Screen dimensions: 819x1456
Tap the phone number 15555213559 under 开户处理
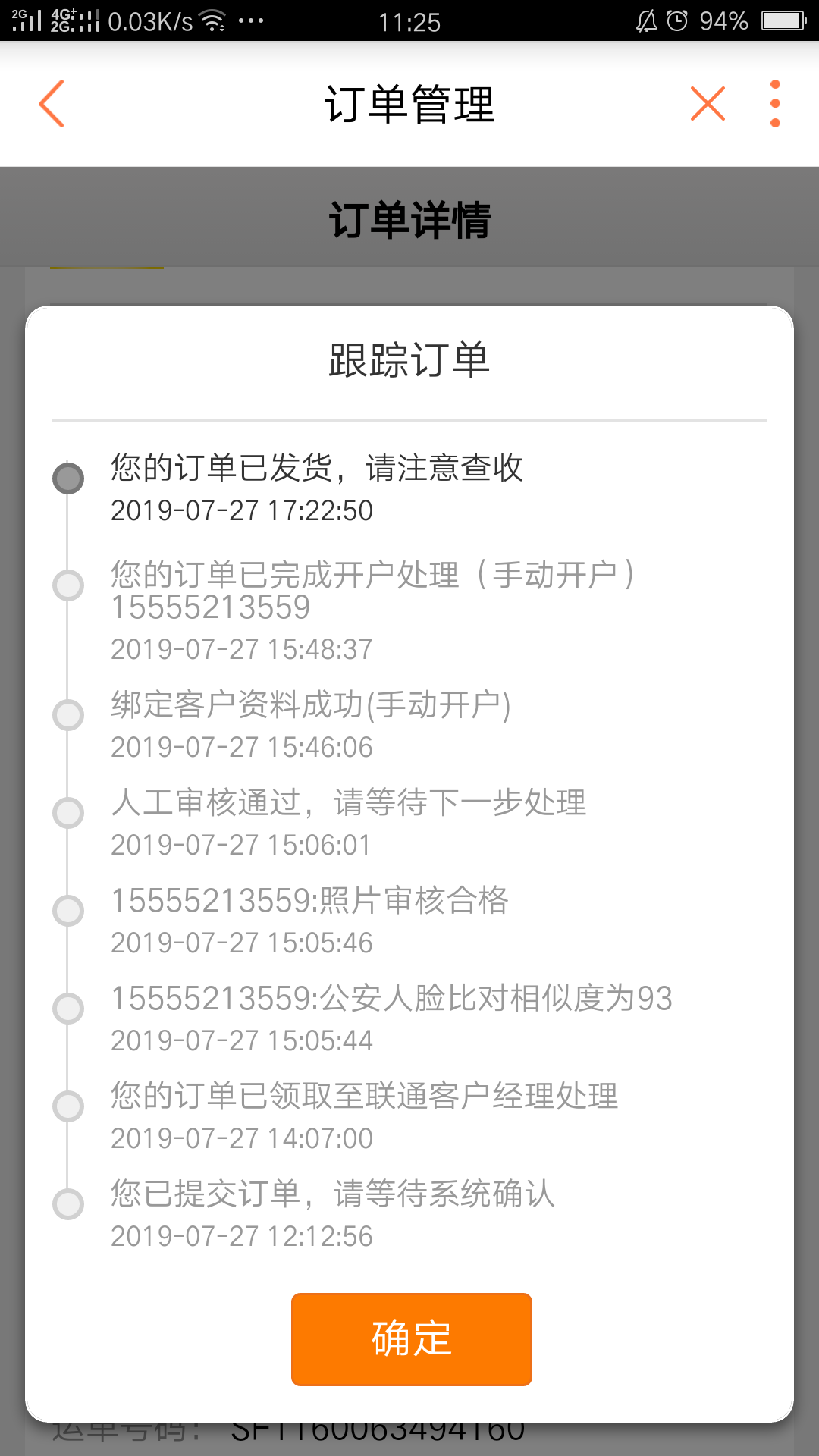[211, 607]
